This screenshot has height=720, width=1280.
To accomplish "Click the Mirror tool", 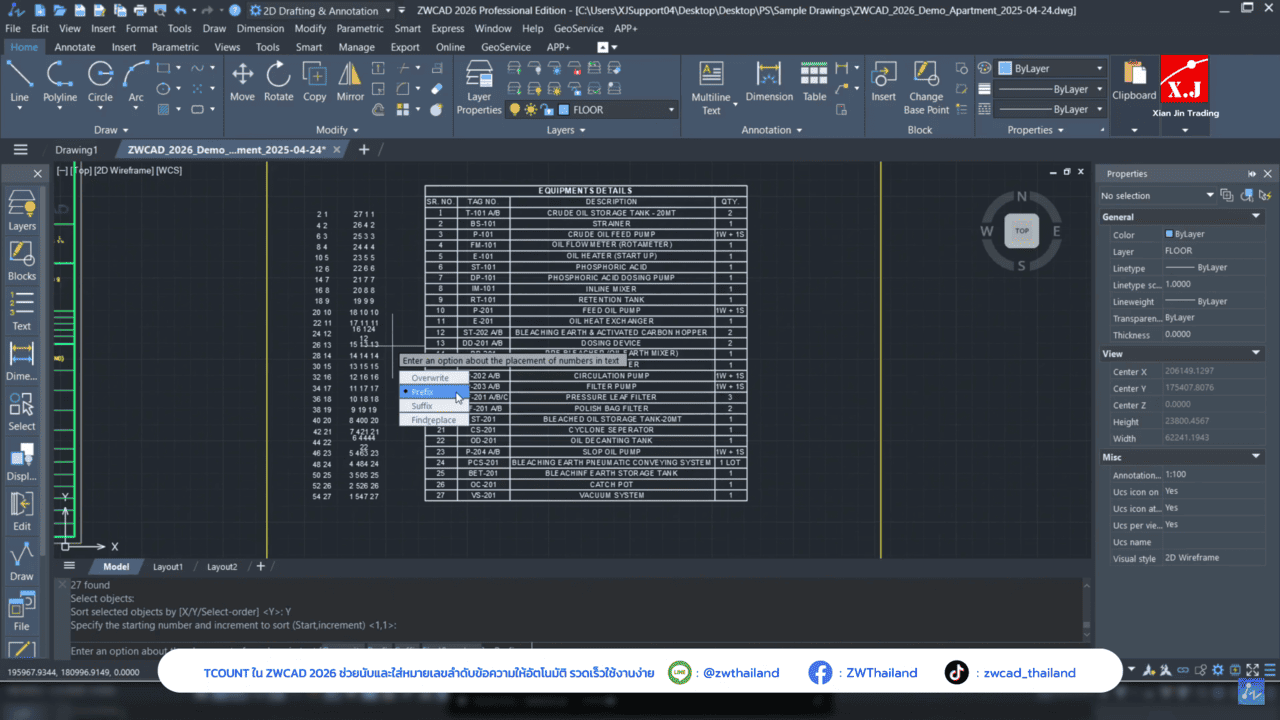I will click(x=350, y=80).
